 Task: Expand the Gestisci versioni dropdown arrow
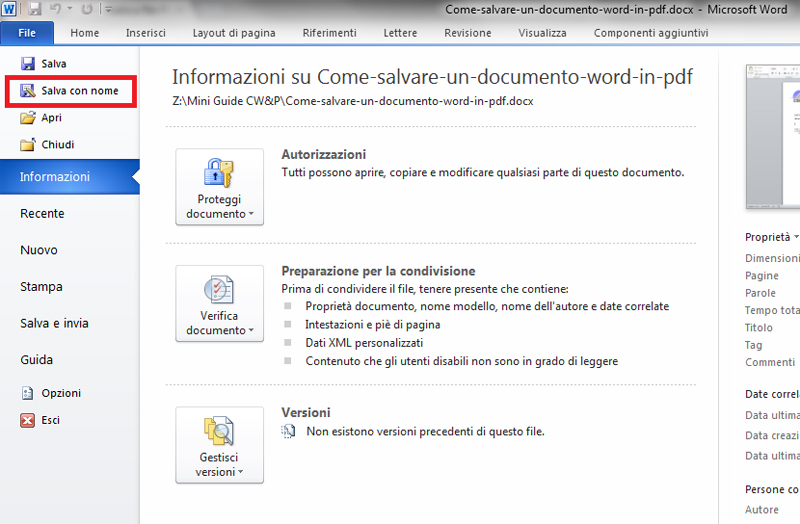point(241,472)
